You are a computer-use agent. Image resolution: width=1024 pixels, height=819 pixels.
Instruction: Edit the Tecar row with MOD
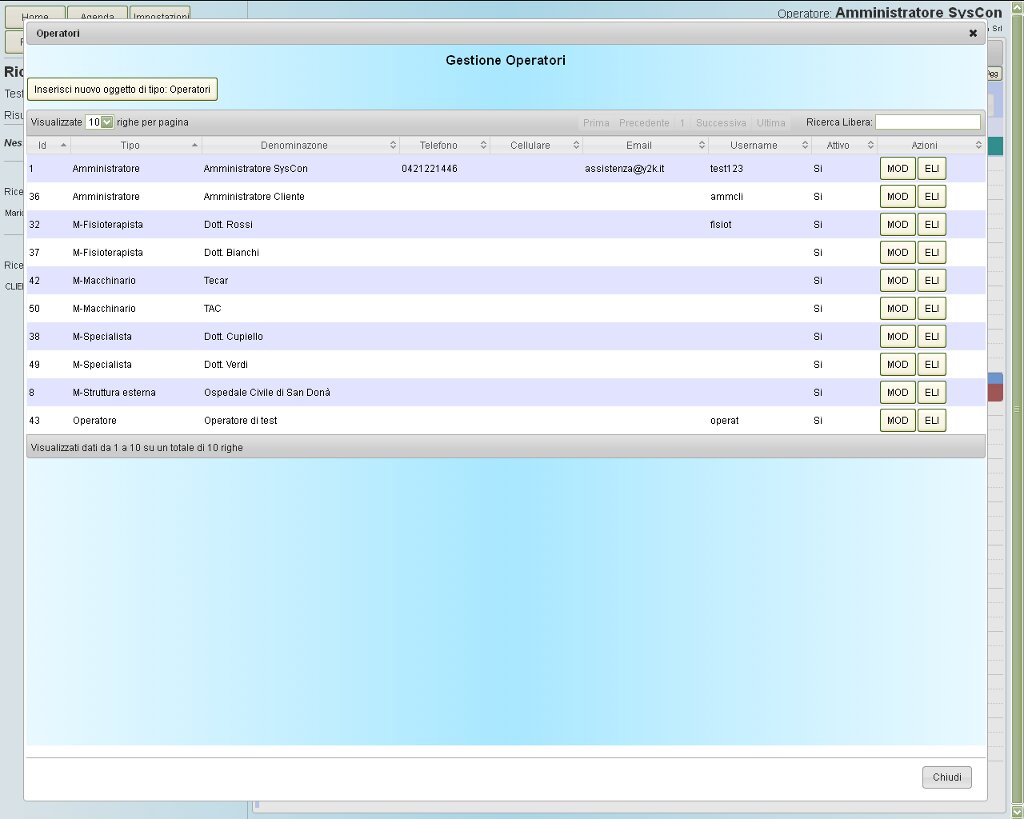point(897,281)
